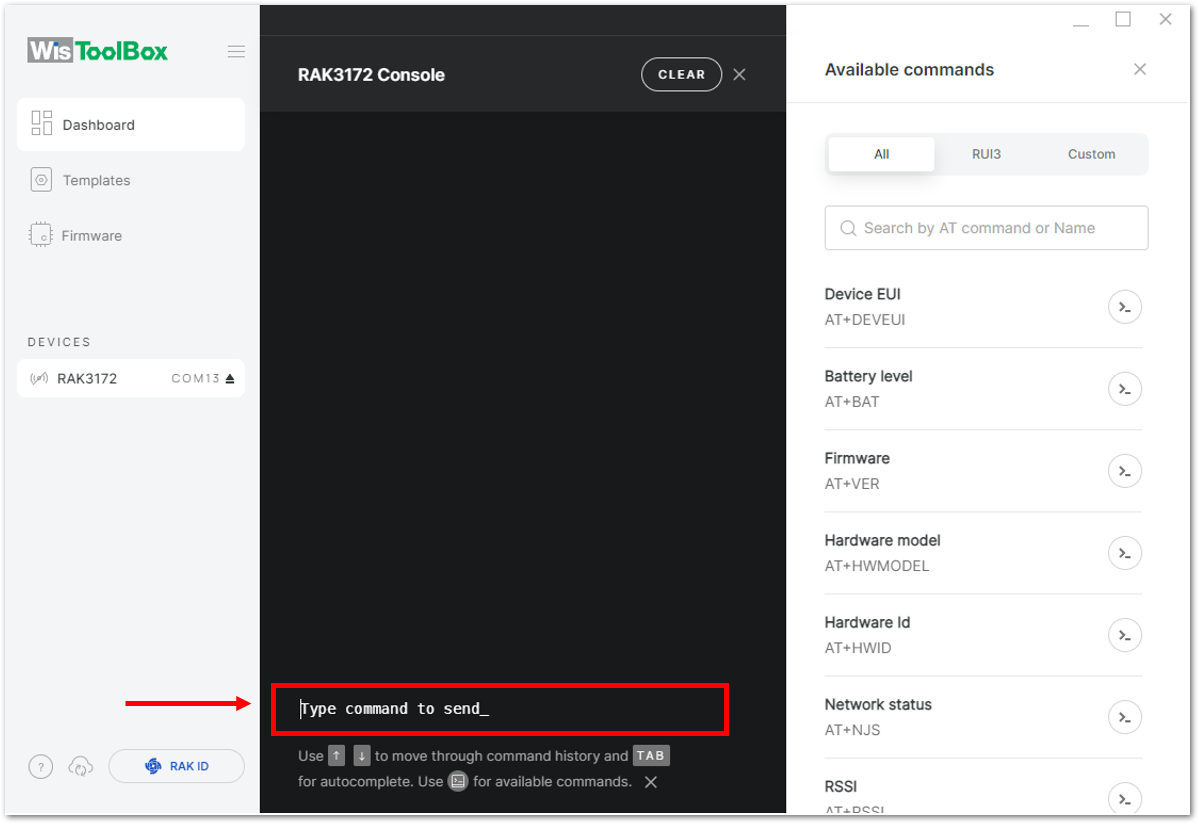Select the RAK3172 device entry
This screenshot has width=1199, height=824.
(131, 378)
